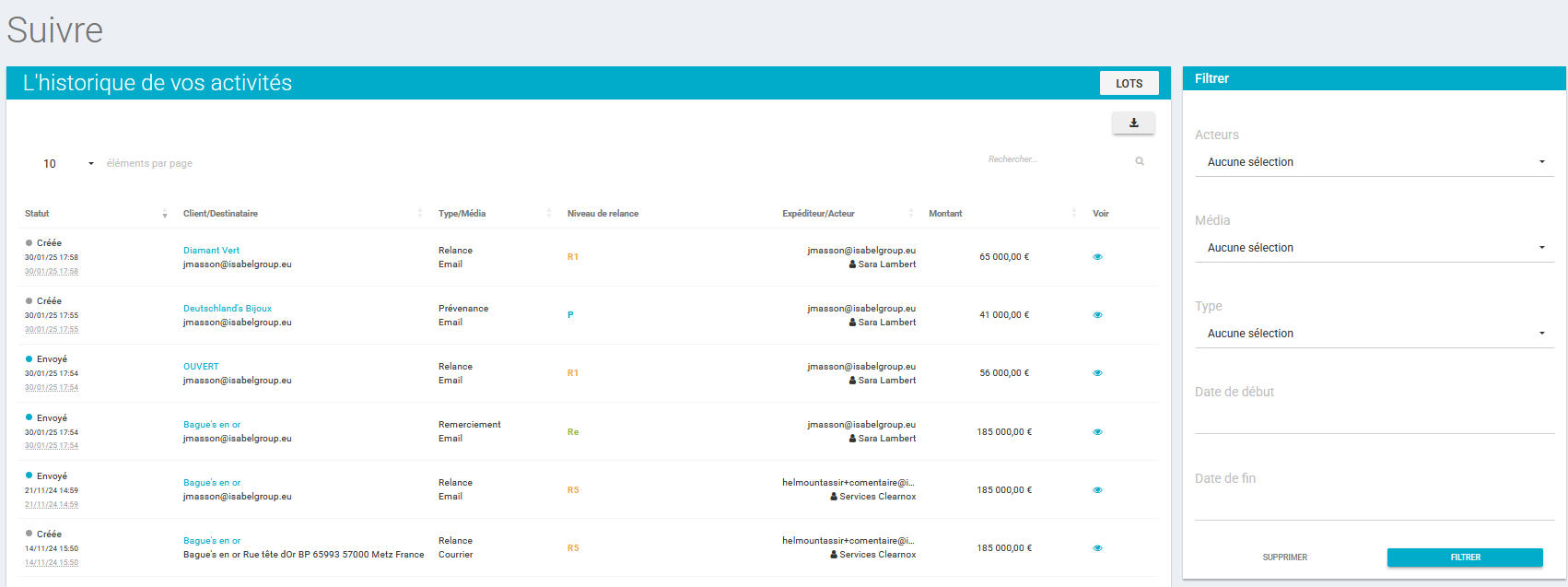The width and height of the screenshot is (1568, 587).
Task: Click the download export icon button
Action: [1133, 123]
